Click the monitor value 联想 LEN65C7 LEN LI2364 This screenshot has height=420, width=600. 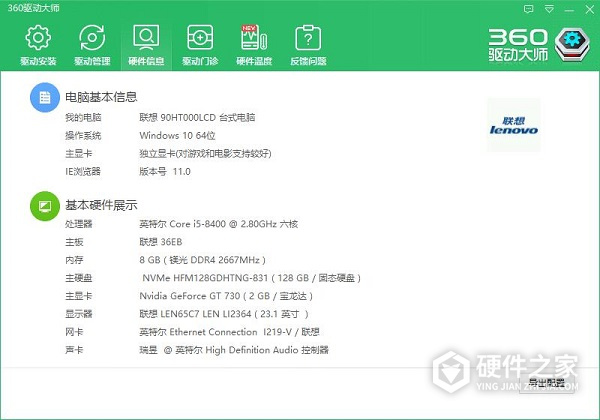click(x=223, y=314)
